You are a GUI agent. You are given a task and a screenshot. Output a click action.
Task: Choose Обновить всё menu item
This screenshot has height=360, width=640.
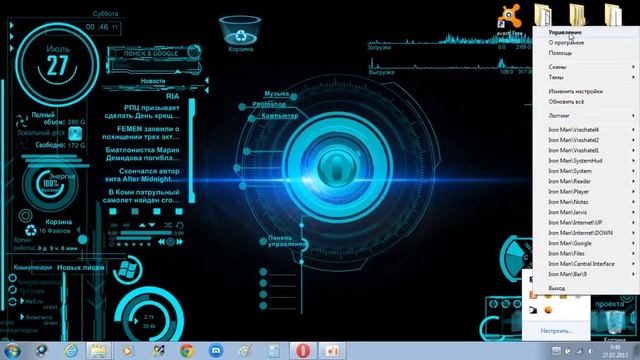click(586, 102)
